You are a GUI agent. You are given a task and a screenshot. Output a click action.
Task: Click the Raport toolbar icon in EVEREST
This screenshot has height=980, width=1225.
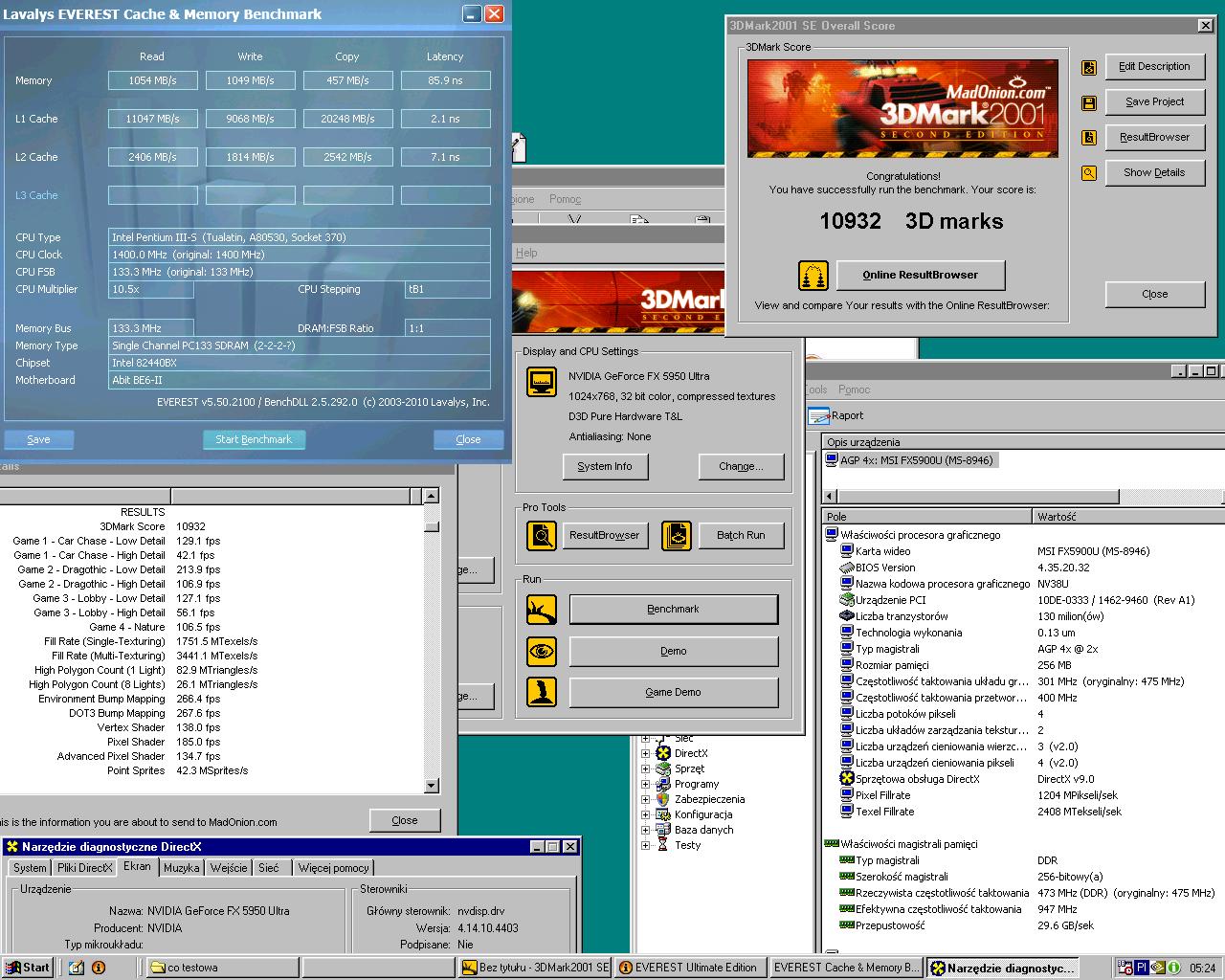(818, 415)
